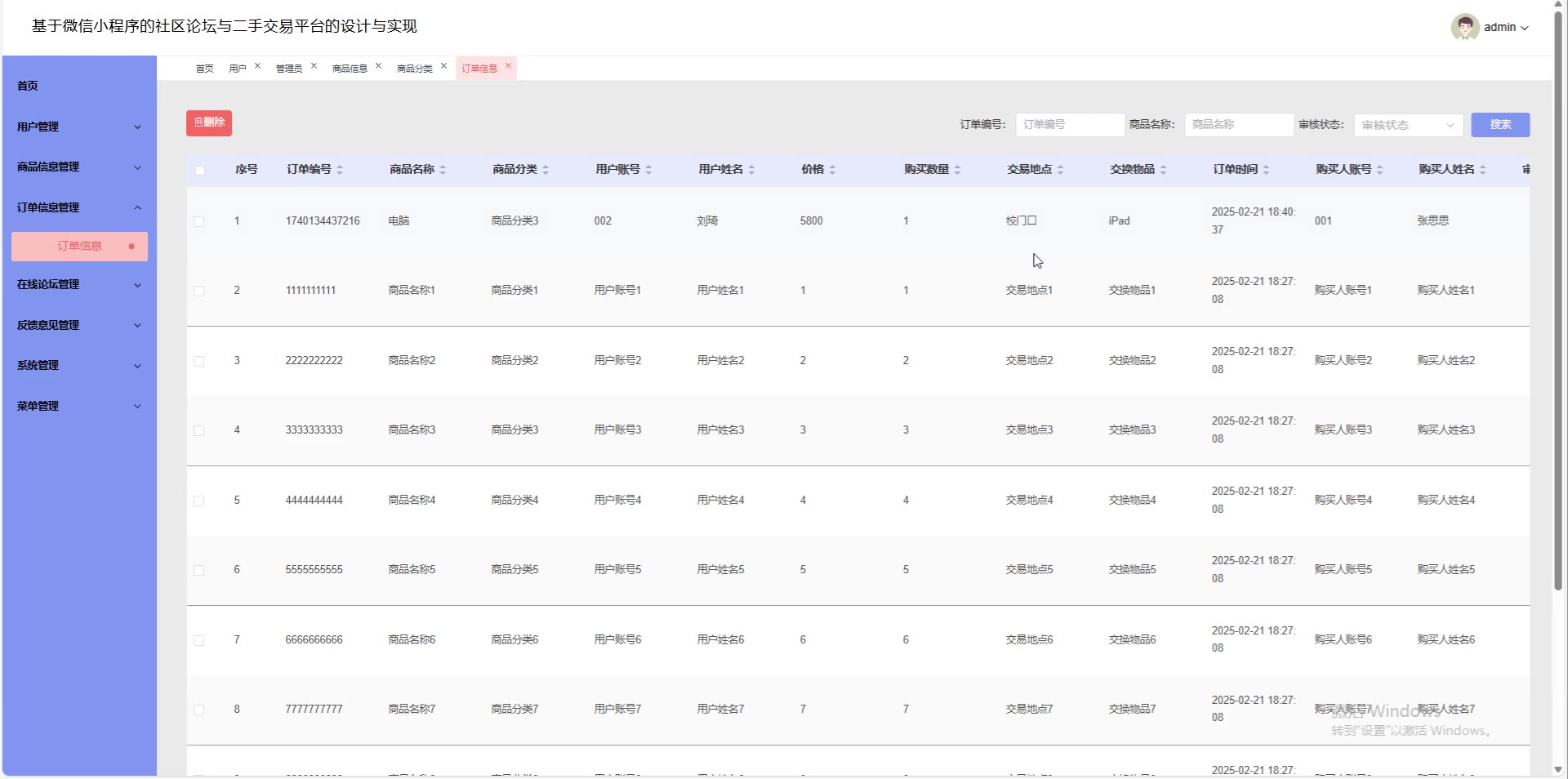This screenshot has height=779, width=1568.
Task: Sort by 订单编号 column arrows
Action: [x=340, y=170]
